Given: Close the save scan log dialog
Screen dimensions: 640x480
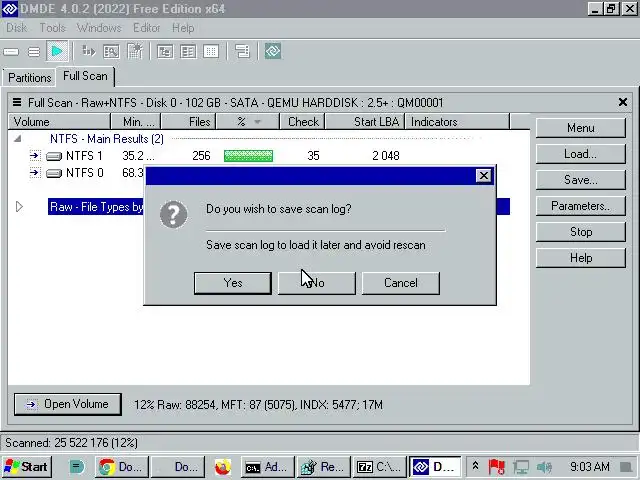Looking at the screenshot, I should tap(484, 176).
